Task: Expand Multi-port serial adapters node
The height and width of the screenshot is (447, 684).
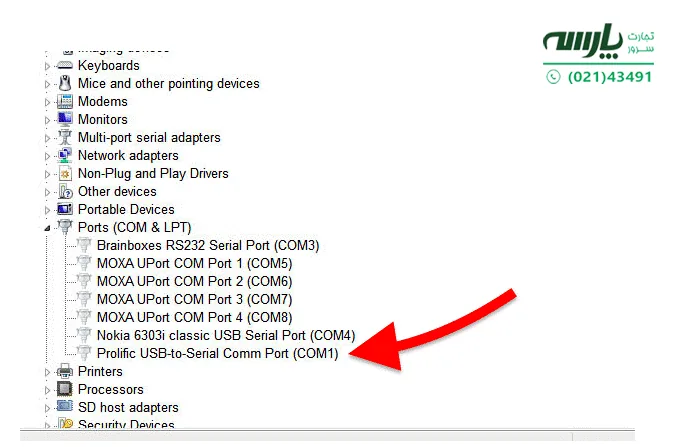Action: tap(47, 138)
